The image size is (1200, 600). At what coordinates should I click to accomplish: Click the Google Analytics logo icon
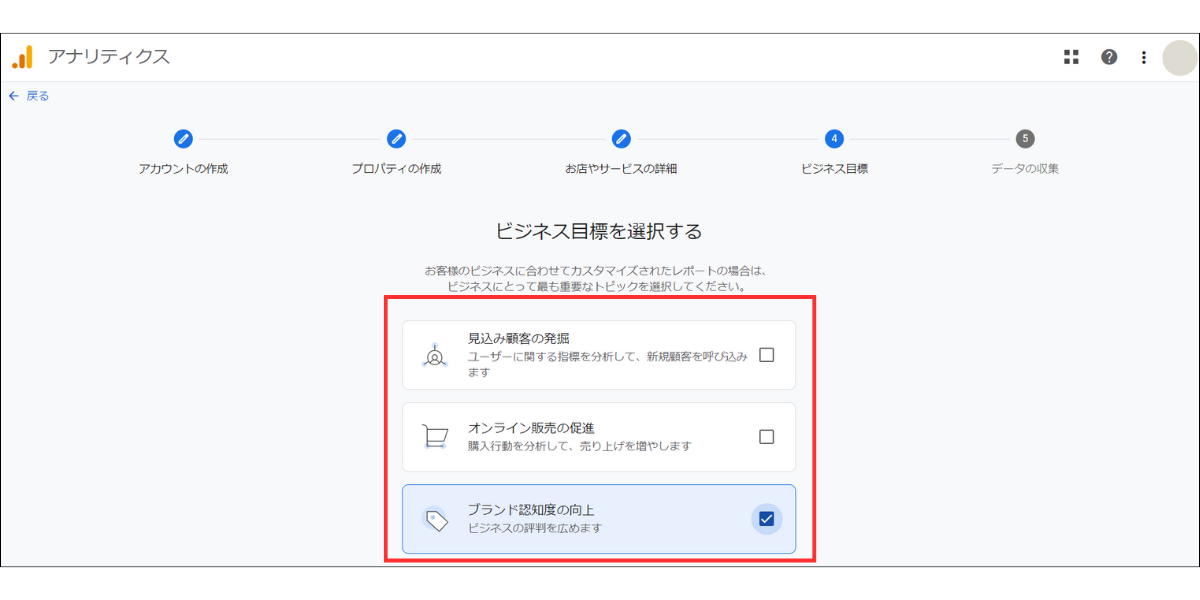coord(22,57)
